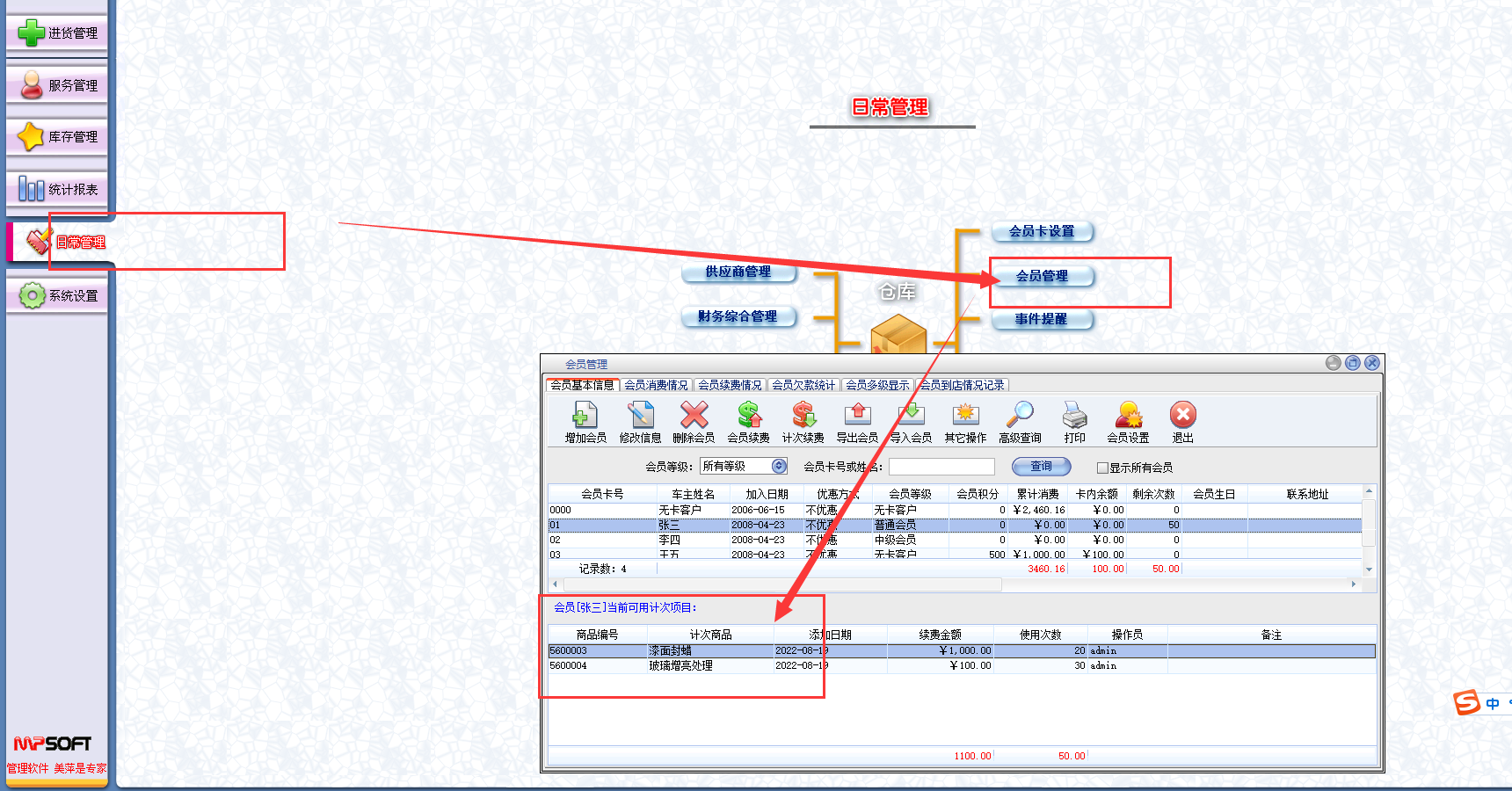Open the 会员设置 member settings icon
This screenshot has height=791, width=1512.
(1128, 416)
